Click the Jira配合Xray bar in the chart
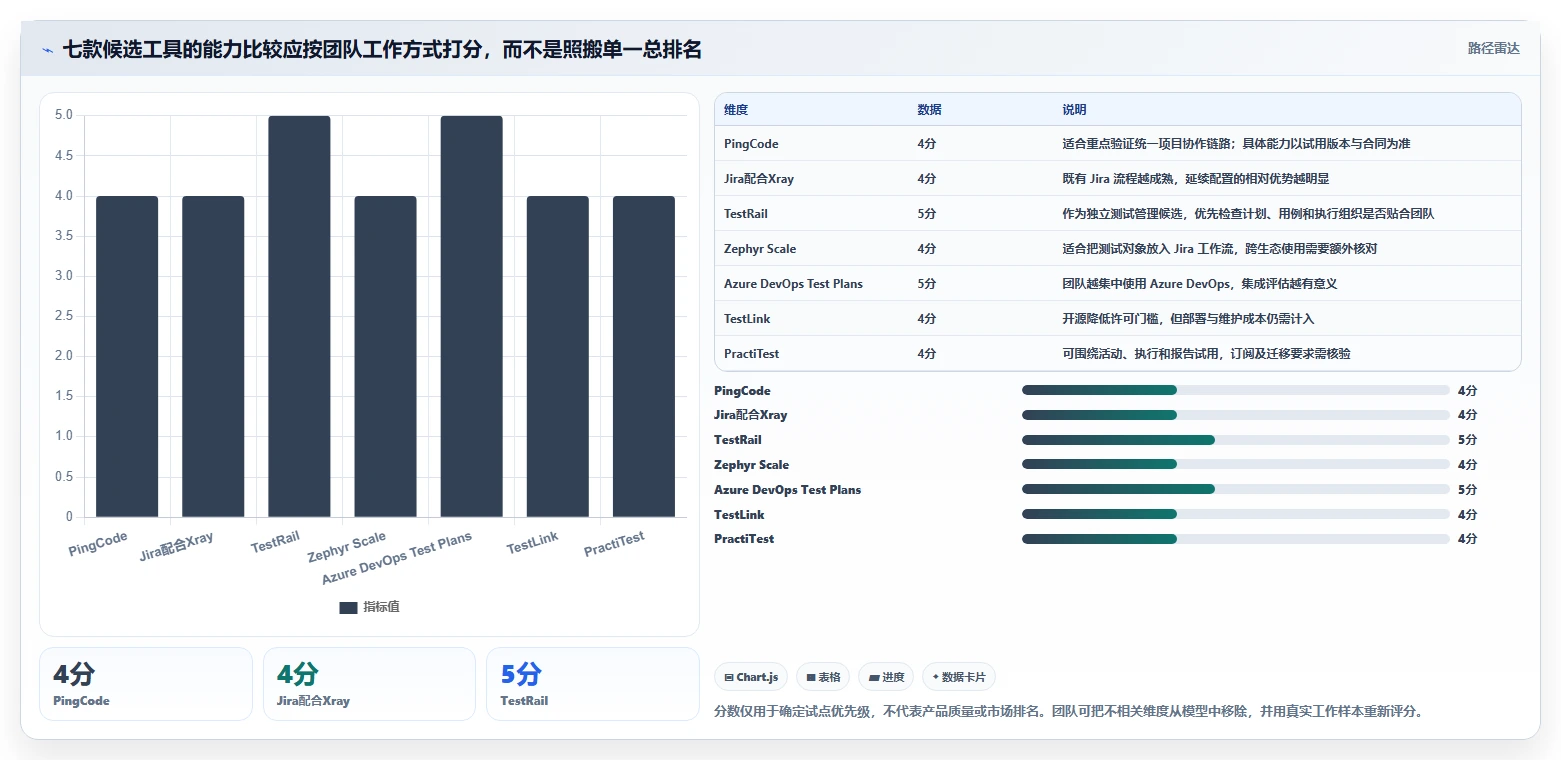1561x760 pixels. click(213, 356)
